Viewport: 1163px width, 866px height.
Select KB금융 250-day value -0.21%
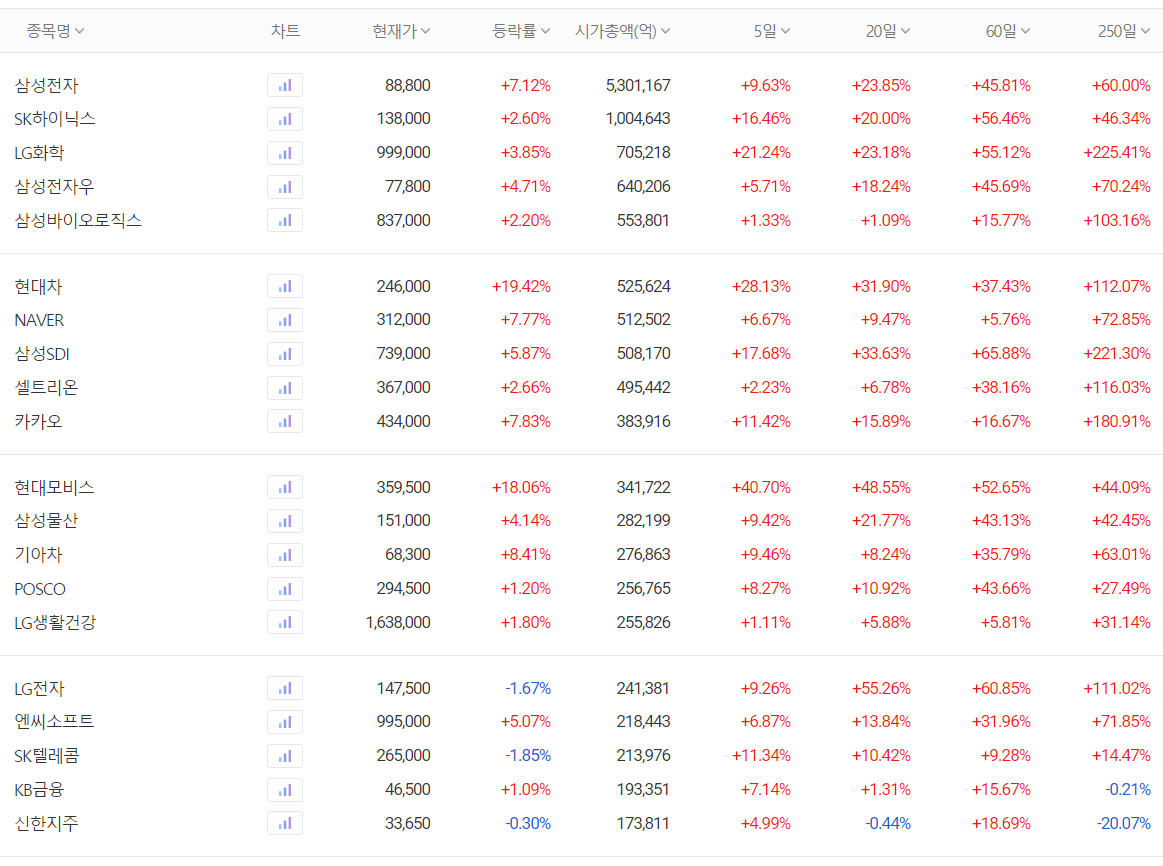coord(1128,790)
